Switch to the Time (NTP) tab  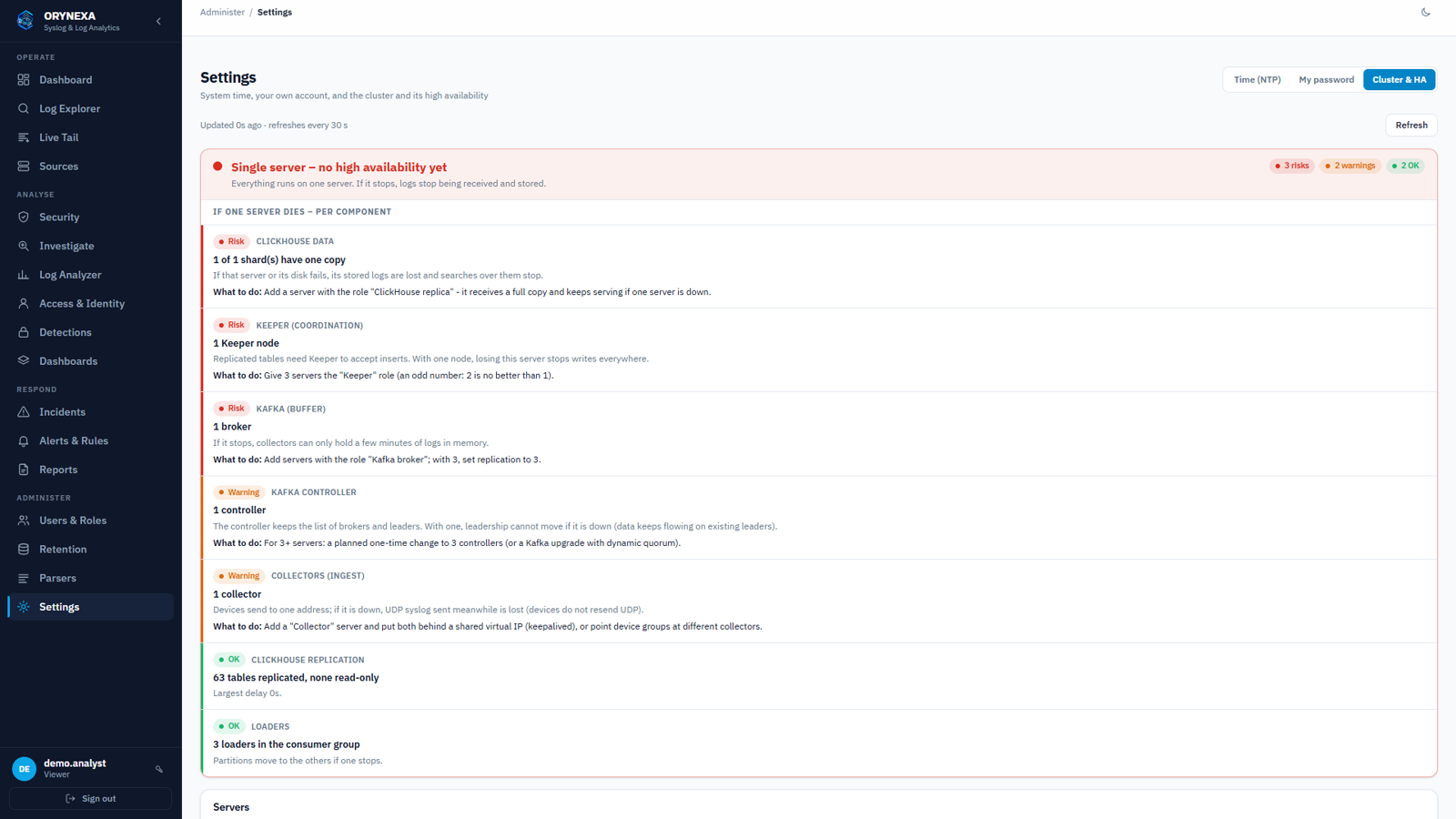(1257, 80)
